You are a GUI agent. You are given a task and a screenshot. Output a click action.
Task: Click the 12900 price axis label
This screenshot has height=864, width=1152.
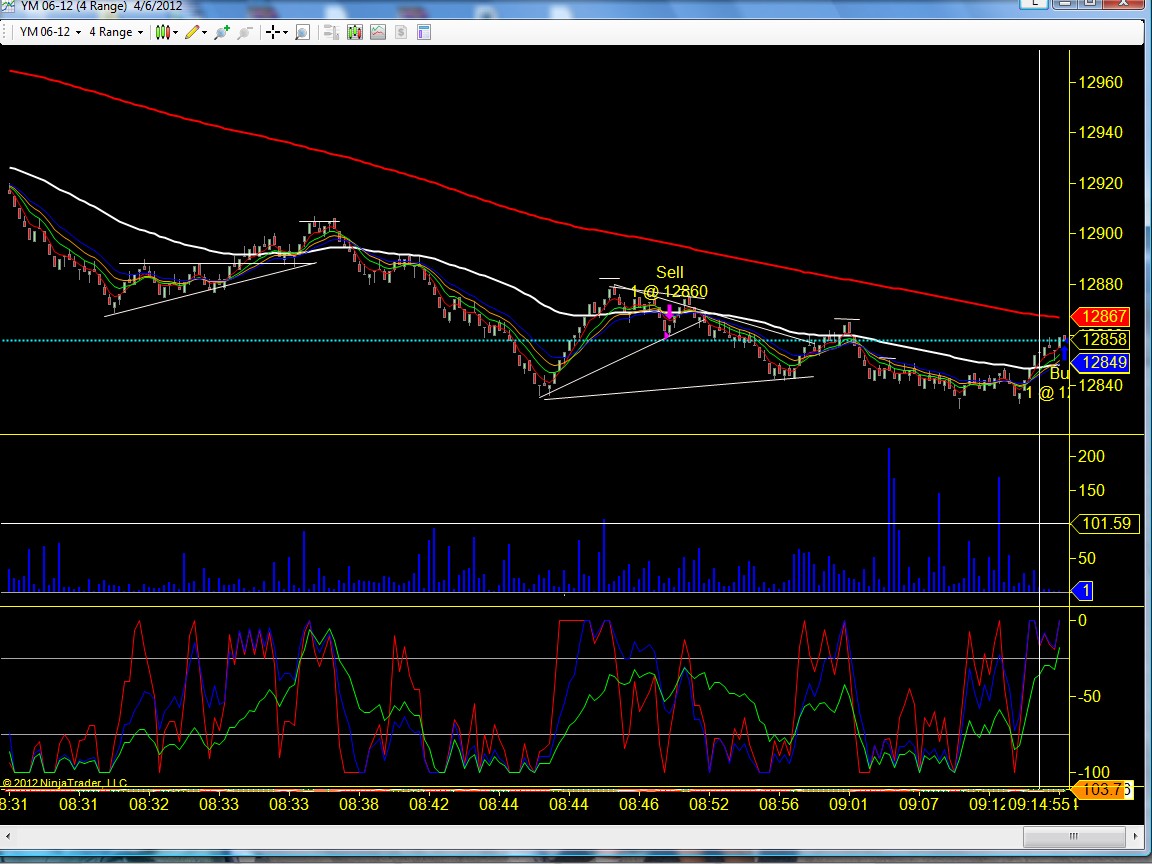coord(1100,234)
